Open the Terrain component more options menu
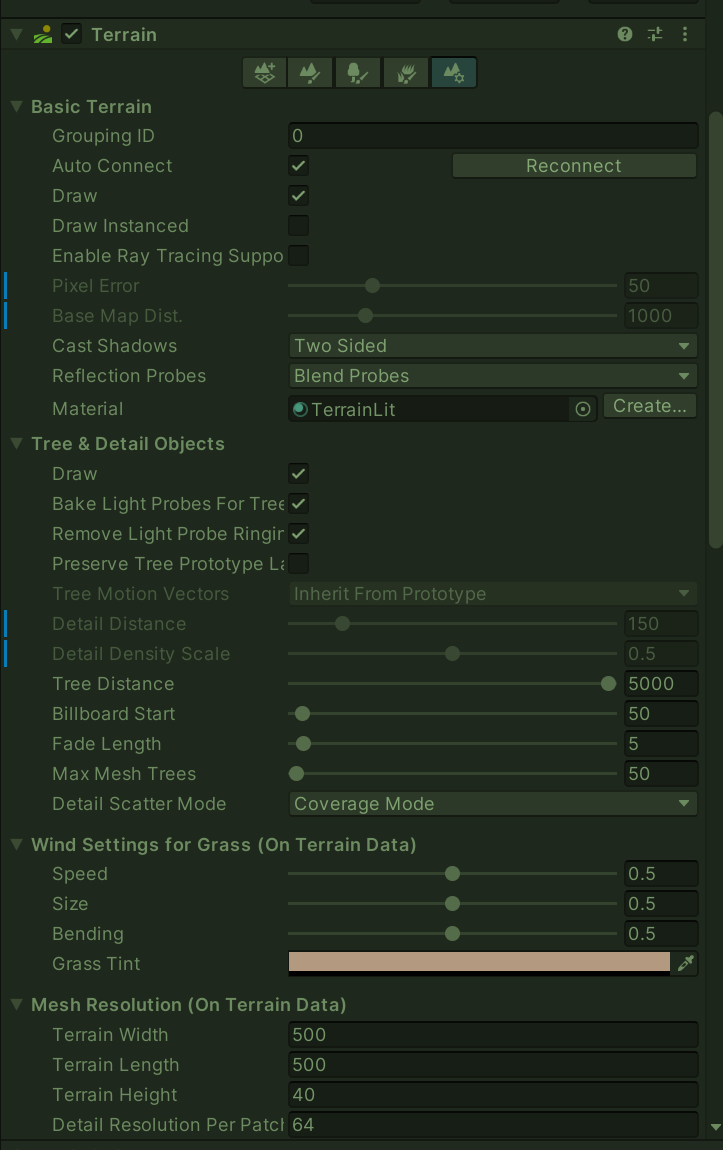The height and width of the screenshot is (1150, 723). [685, 34]
